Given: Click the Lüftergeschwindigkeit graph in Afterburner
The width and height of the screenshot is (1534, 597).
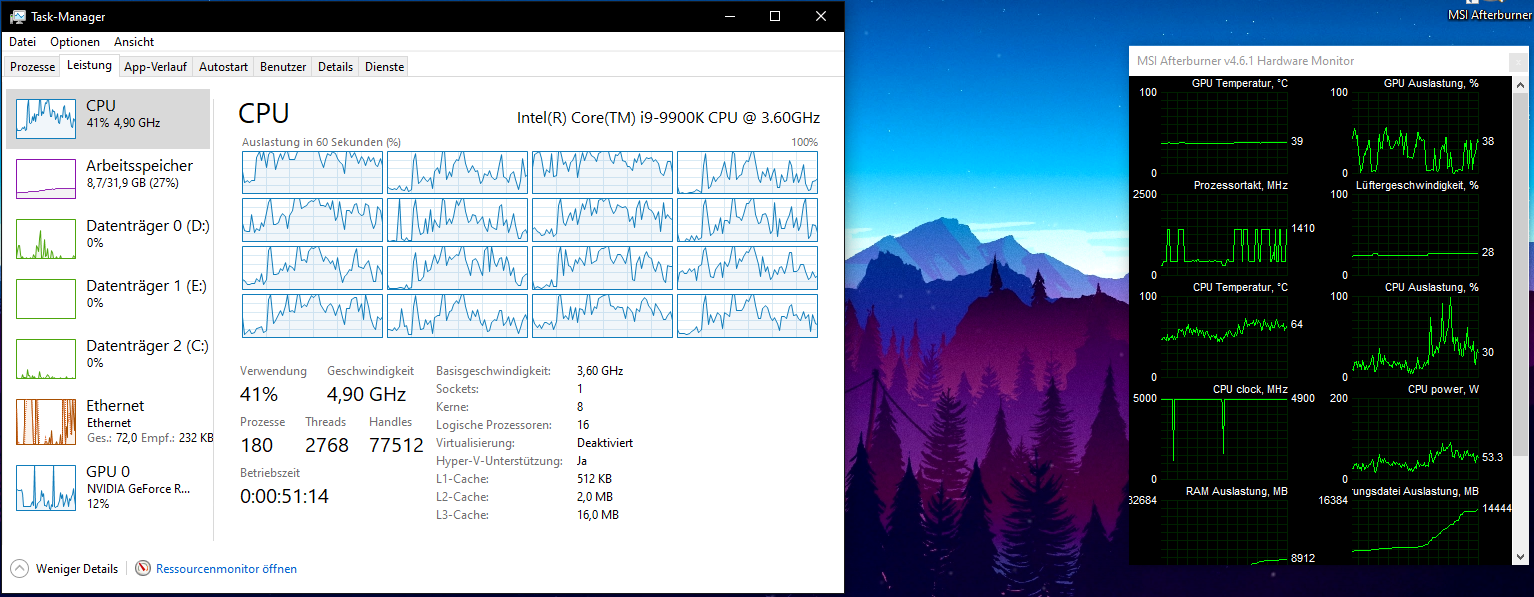Looking at the screenshot, I should point(1415,235).
